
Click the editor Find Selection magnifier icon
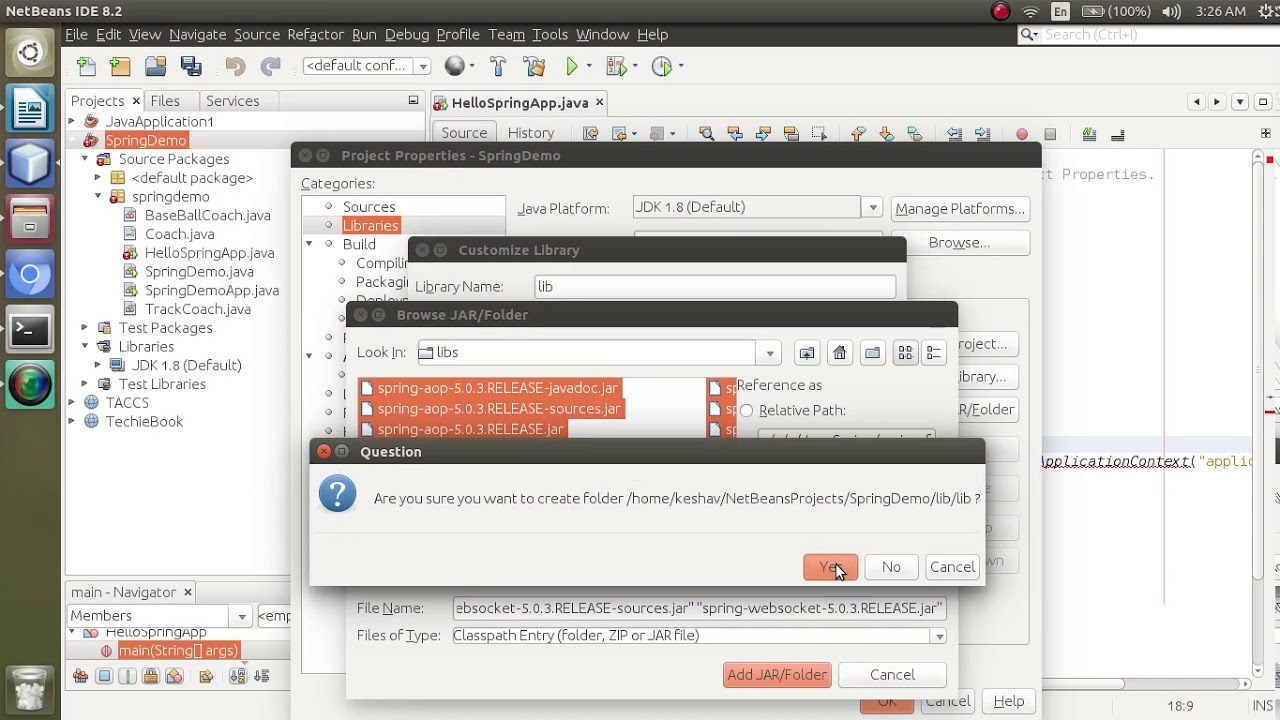click(x=706, y=133)
